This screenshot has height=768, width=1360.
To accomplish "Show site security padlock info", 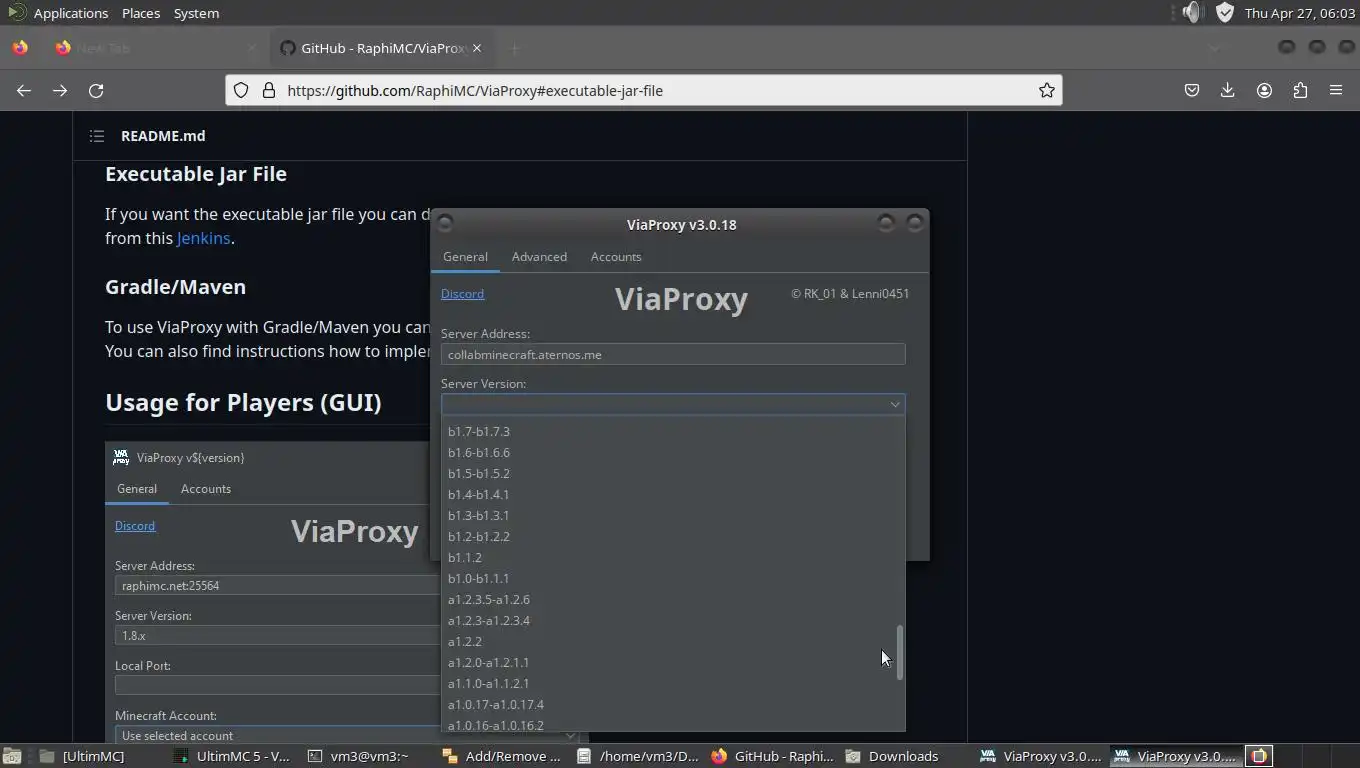I will pyautogui.click(x=268, y=90).
